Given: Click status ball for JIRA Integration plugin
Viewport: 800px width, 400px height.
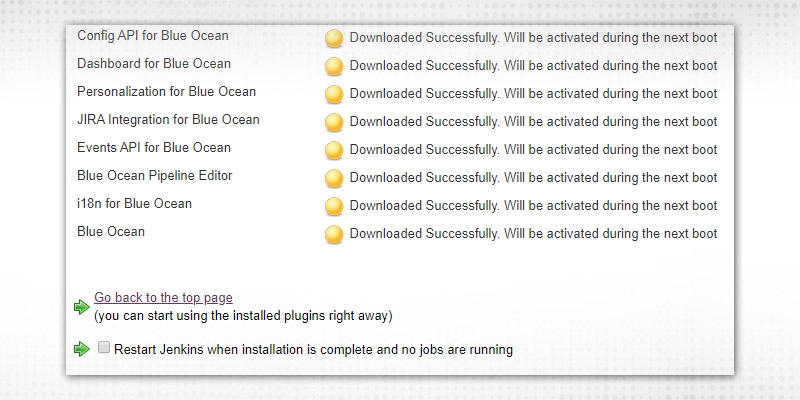Looking at the screenshot, I should click(x=334, y=123).
